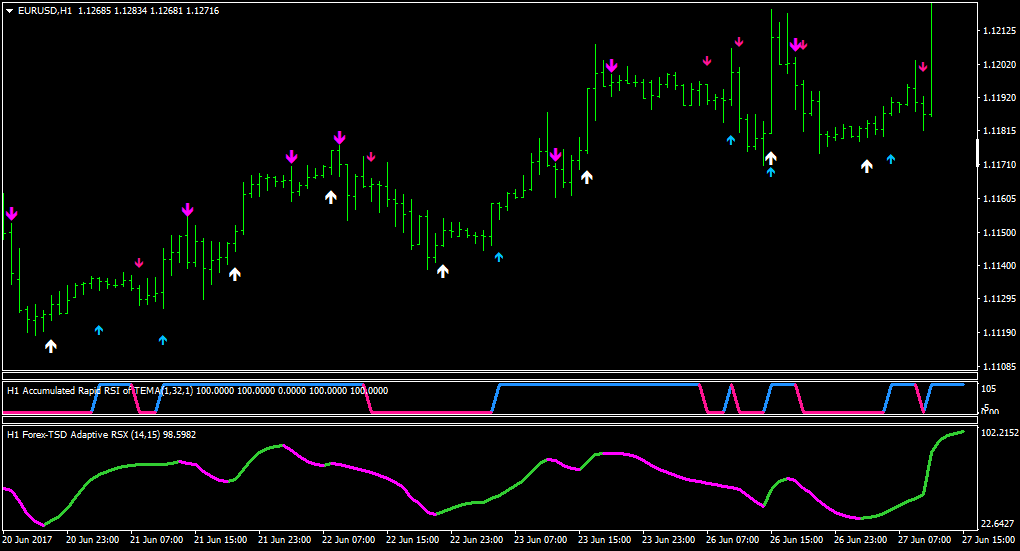Click the OHLC values 1.12685 1.12834 1.12681 1.12716
Screen dimensions: 1020x551
[x=148, y=11]
